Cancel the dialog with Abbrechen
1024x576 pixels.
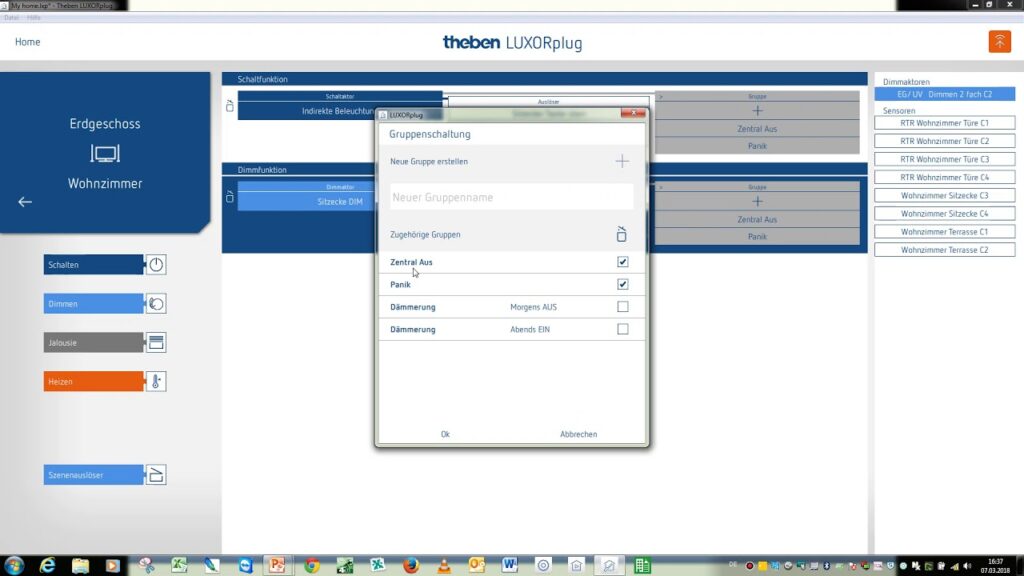(x=578, y=434)
